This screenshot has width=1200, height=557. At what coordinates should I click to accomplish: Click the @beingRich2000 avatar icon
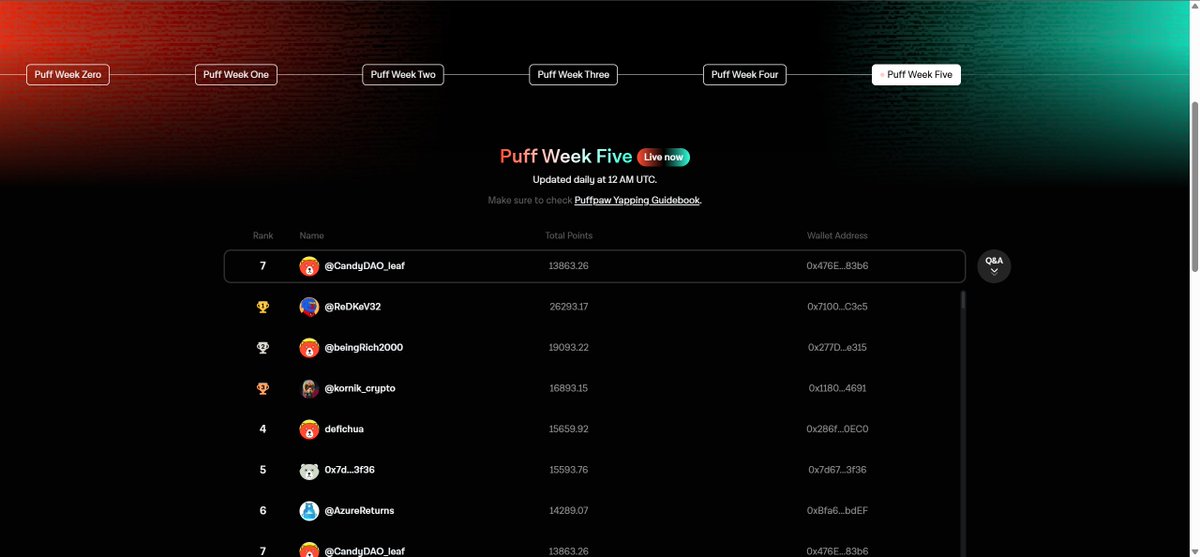click(310, 348)
